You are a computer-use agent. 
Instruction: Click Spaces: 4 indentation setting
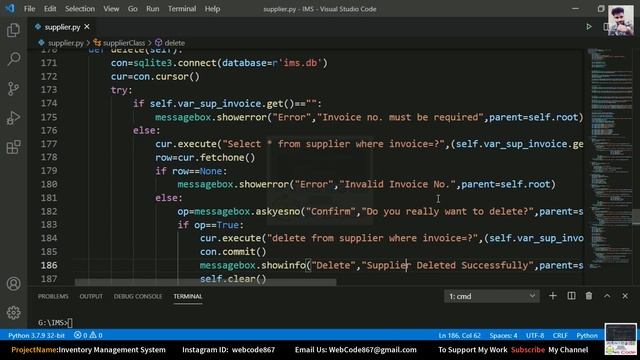pyautogui.click(x=503, y=335)
